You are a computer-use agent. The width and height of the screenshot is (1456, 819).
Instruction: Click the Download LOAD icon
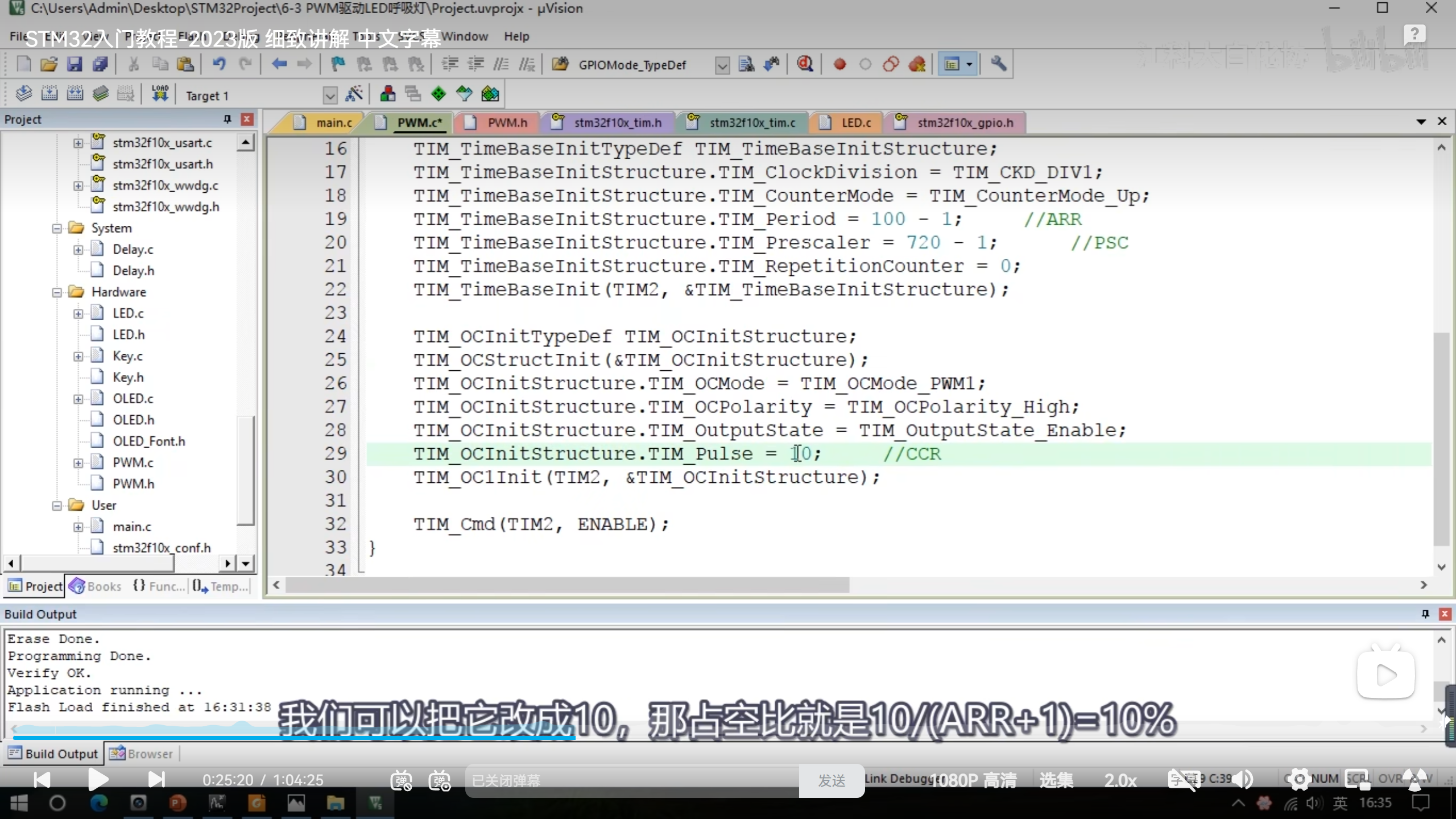(160, 94)
